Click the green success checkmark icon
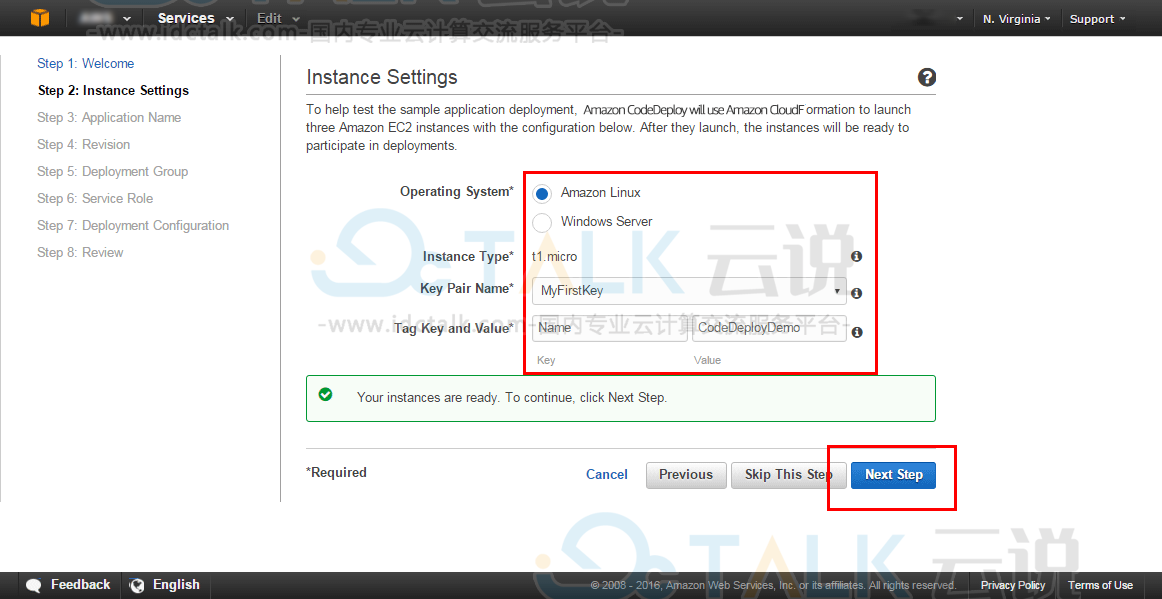The image size is (1162, 599). (x=325, y=394)
